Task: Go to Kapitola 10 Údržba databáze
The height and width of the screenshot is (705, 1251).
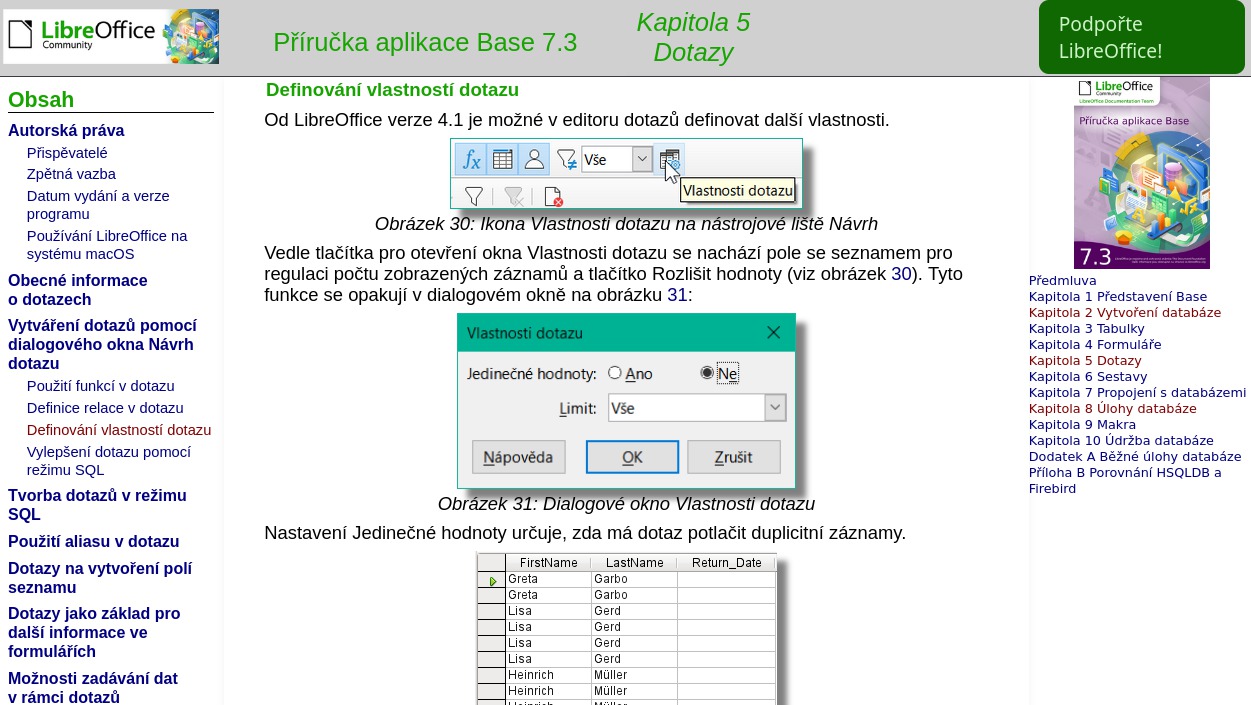Action: tap(1122, 441)
